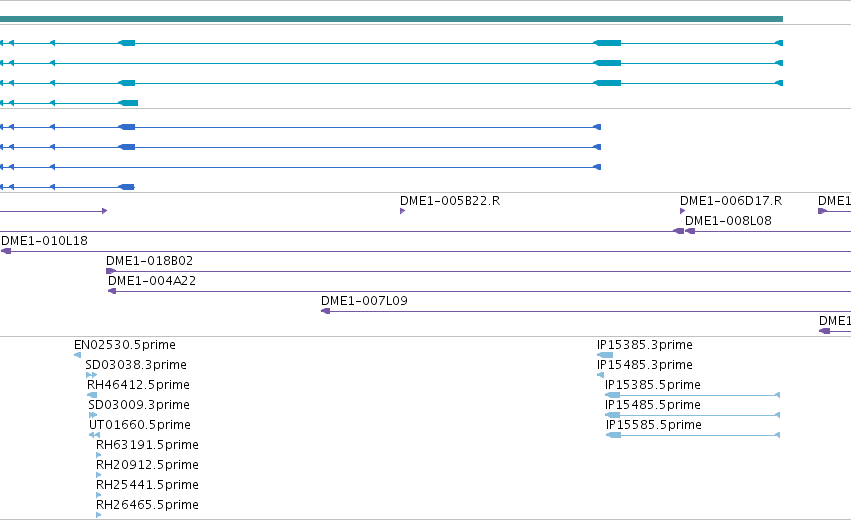Select the IP15585.5prime EST label
The image size is (851, 520).
point(654,426)
